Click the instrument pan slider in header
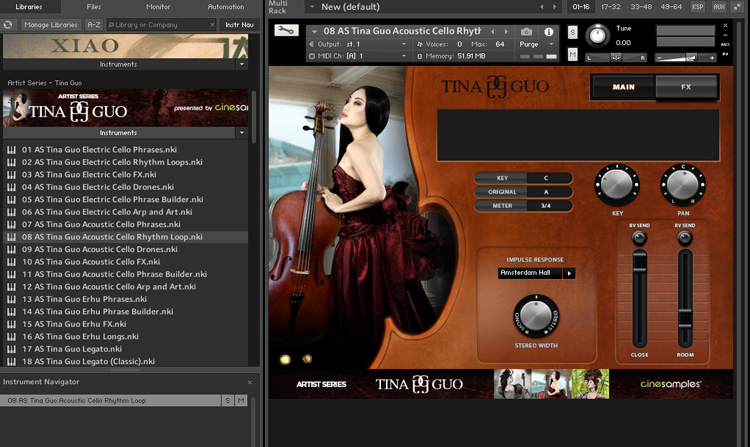Viewport: 750px width, 447px height. [x=616, y=57]
